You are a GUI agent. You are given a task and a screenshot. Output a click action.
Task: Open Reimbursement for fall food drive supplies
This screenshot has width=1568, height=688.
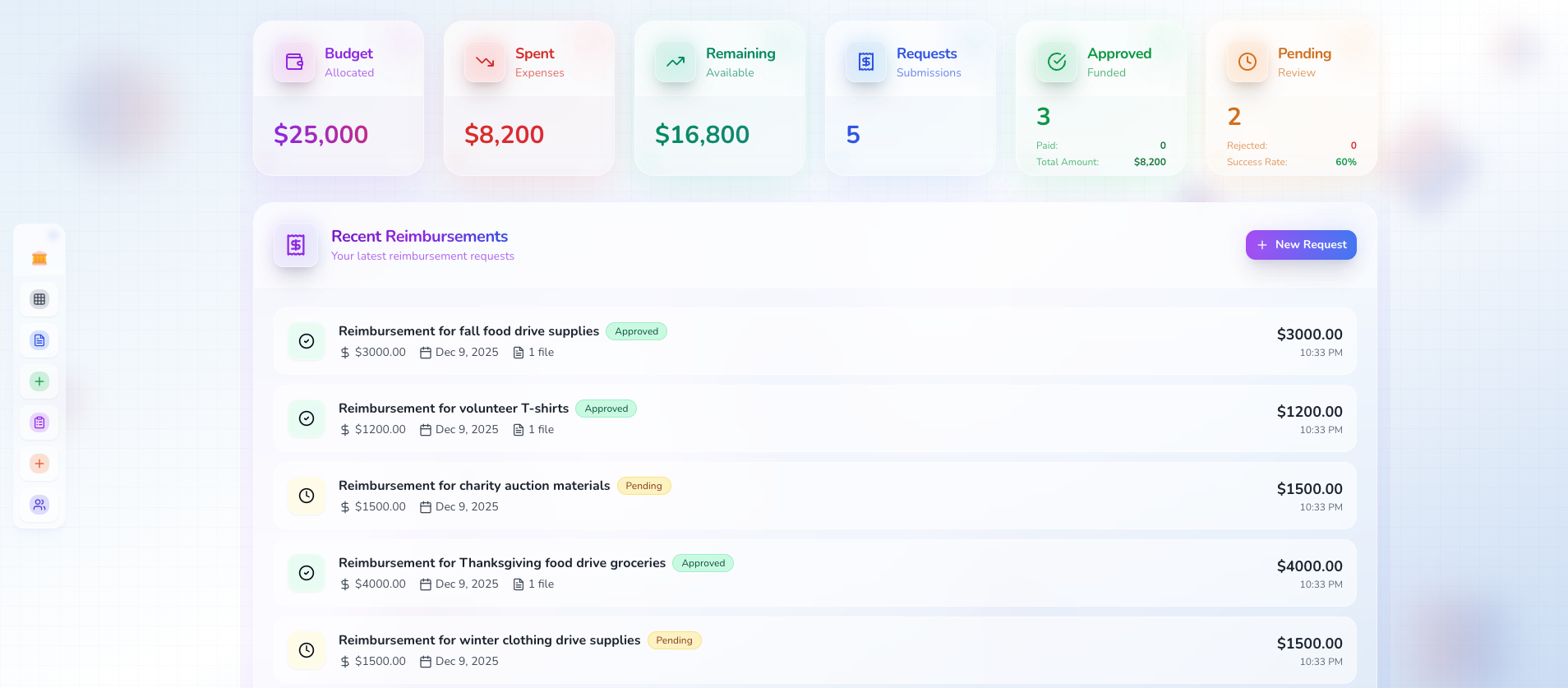click(468, 331)
